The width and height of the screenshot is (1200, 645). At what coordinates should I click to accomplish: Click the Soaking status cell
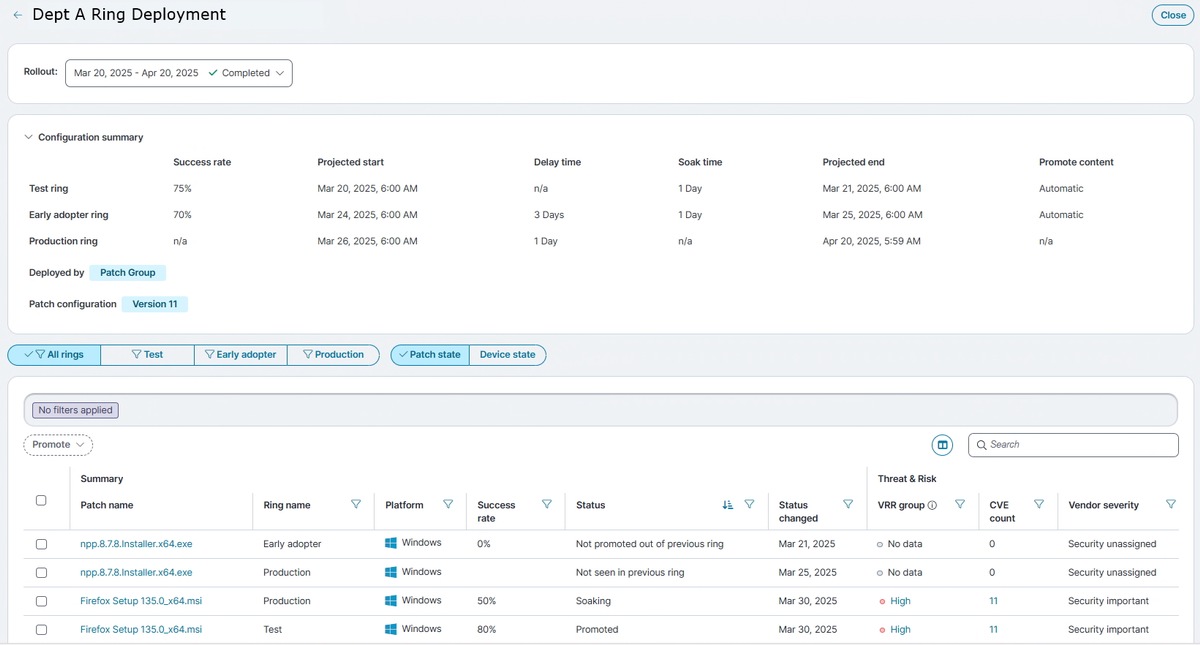tap(593, 601)
